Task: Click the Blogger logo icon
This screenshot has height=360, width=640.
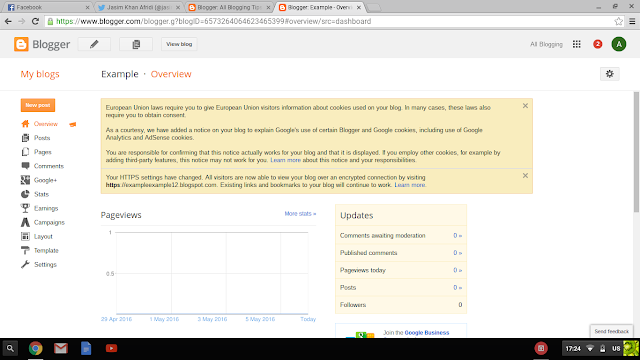Action: pyautogui.click(x=21, y=44)
